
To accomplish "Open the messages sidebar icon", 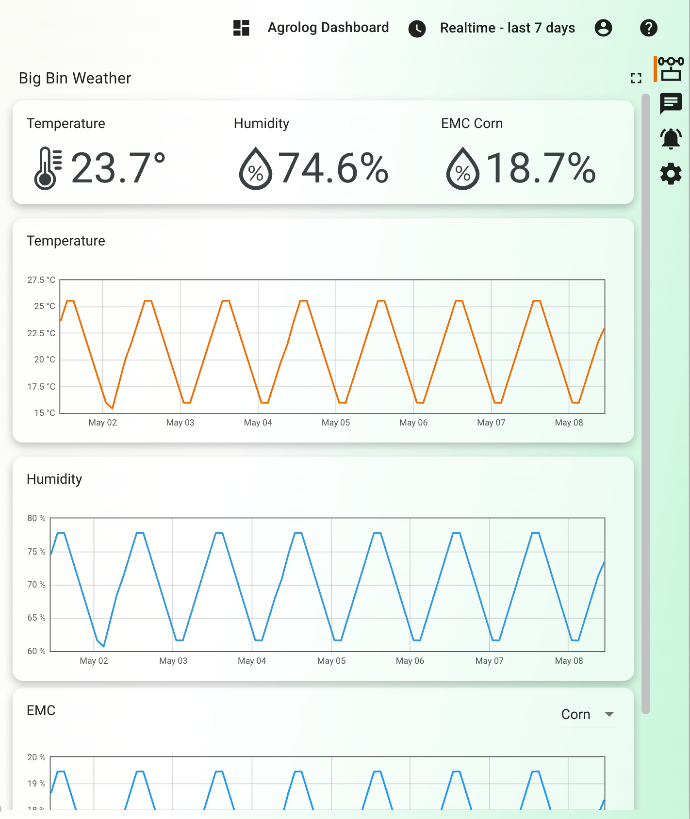I will pos(671,103).
